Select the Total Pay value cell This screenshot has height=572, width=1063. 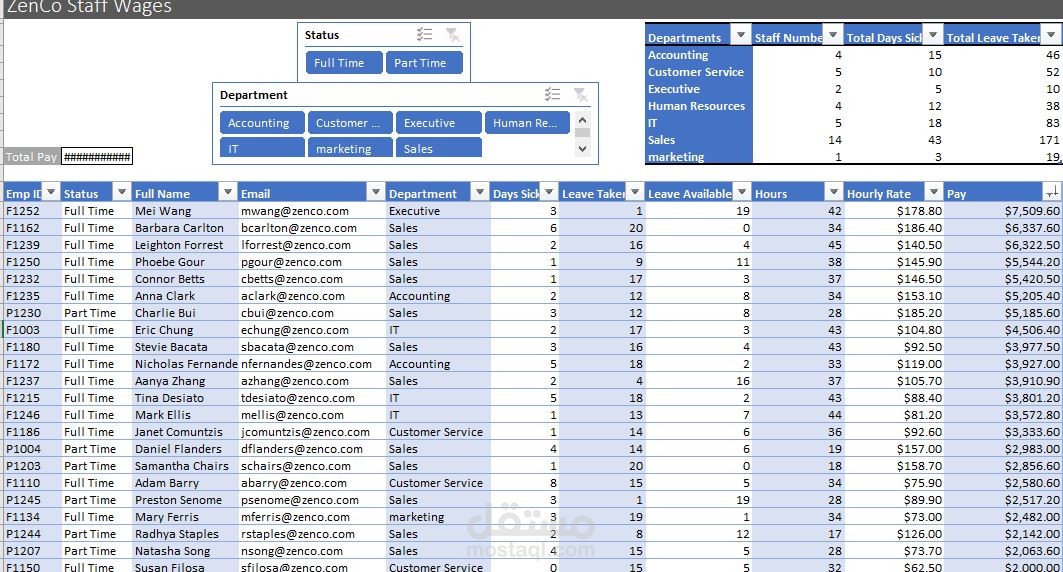97,157
